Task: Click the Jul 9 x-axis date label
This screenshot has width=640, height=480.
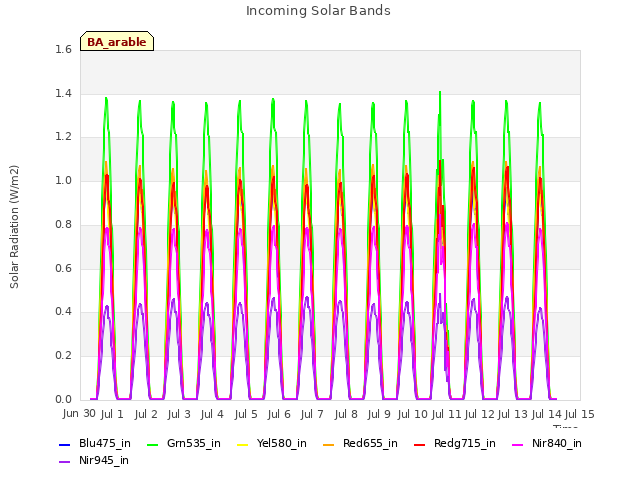Action: [x=379, y=414]
